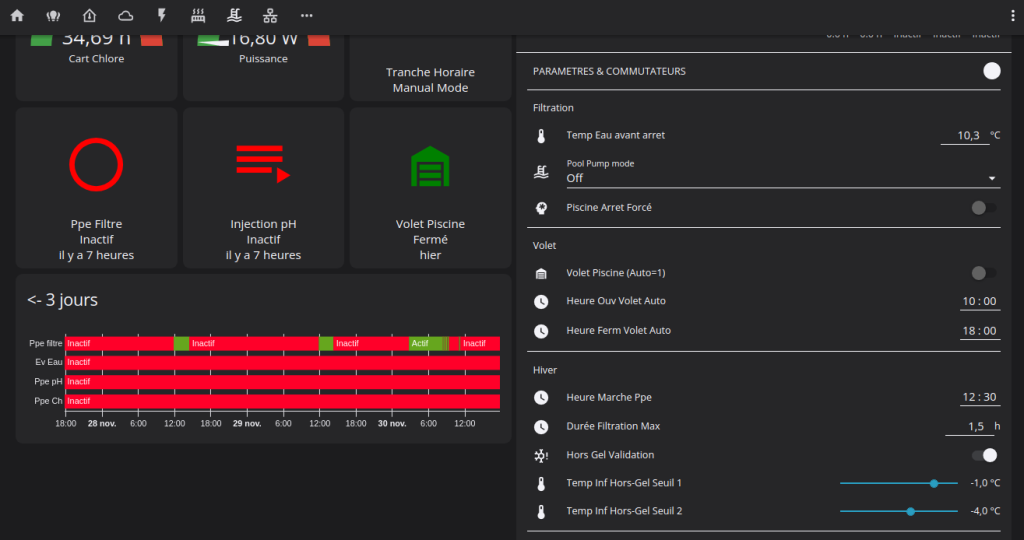Image resolution: width=1024 pixels, height=540 pixels.
Task: Click the green Volet Piscine garage icon
Action: [430, 166]
